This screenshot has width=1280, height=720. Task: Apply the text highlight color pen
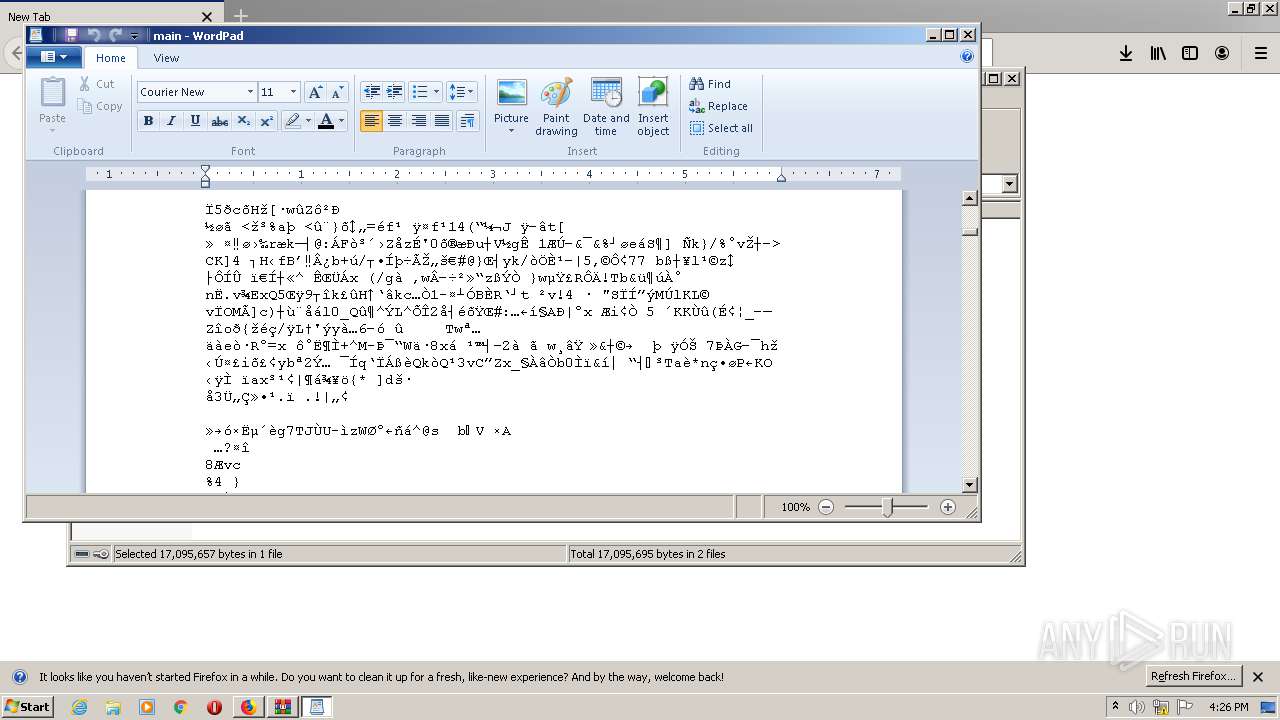292,121
